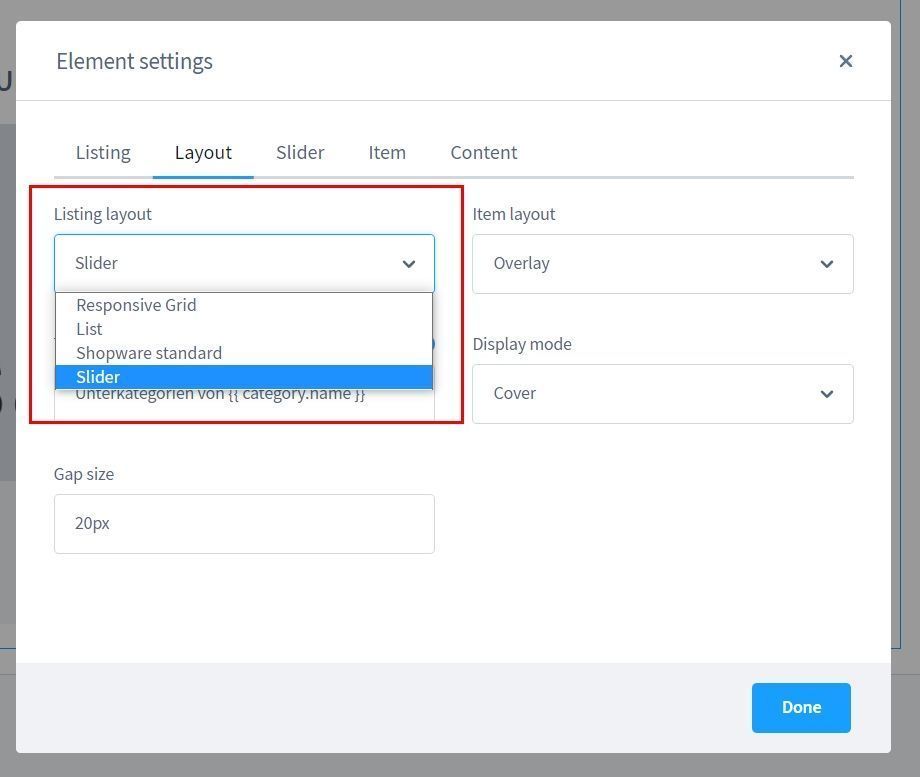Click the Element settings dialog title

134,61
